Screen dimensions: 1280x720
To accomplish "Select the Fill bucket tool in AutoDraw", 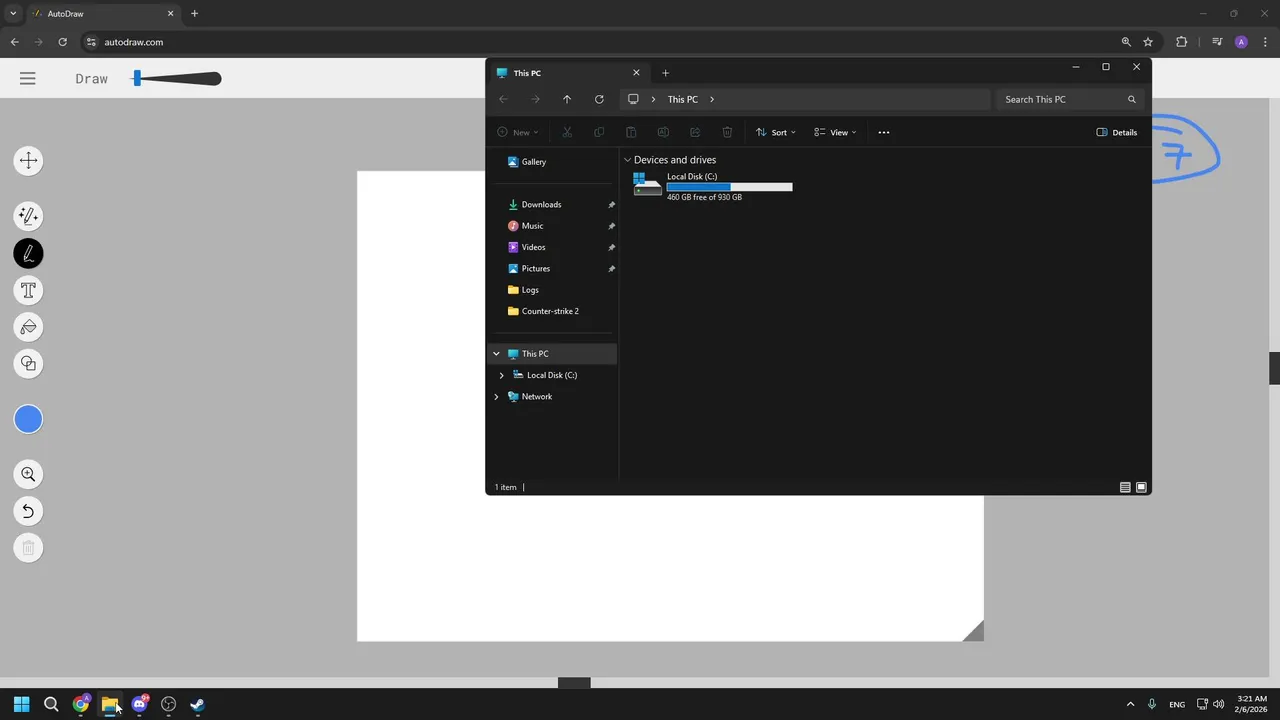I will click(28, 327).
